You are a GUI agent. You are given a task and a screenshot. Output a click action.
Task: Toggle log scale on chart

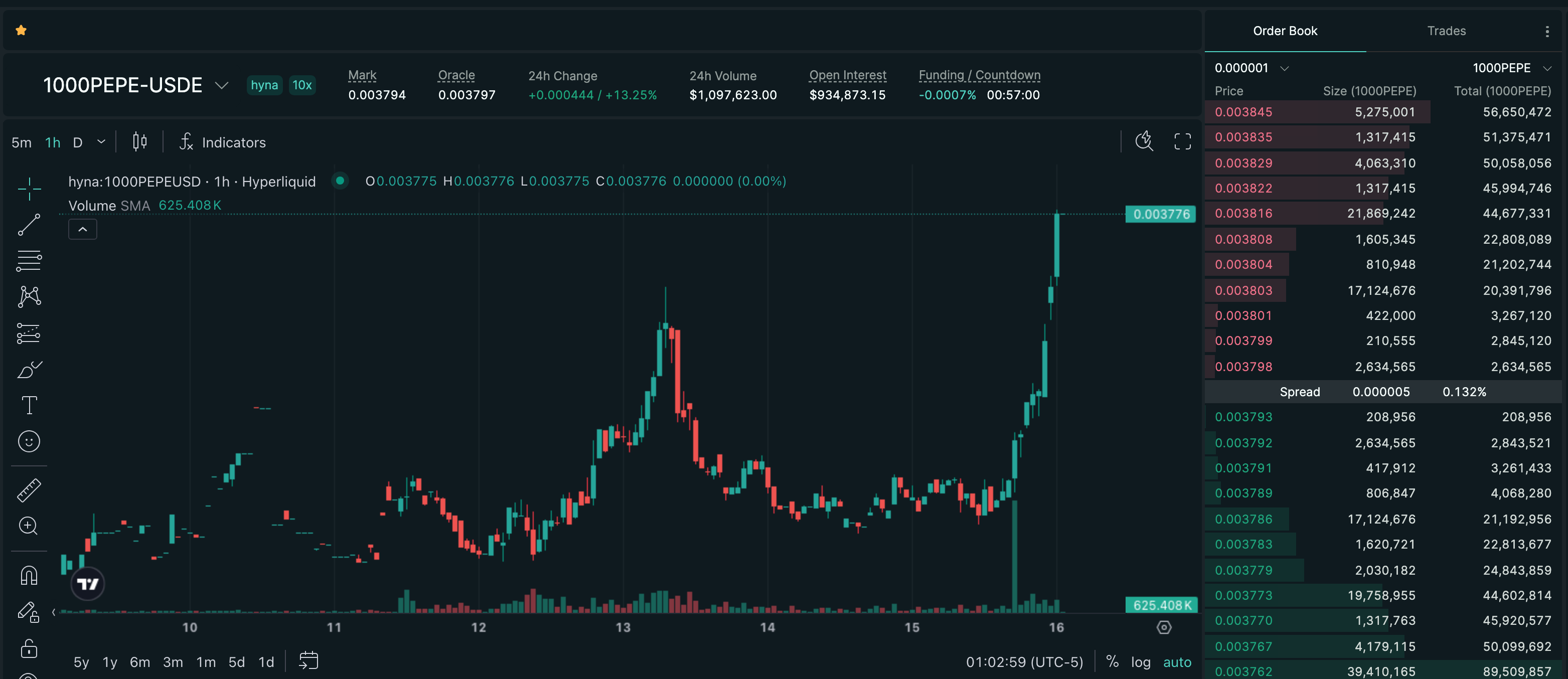click(x=1140, y=662)
